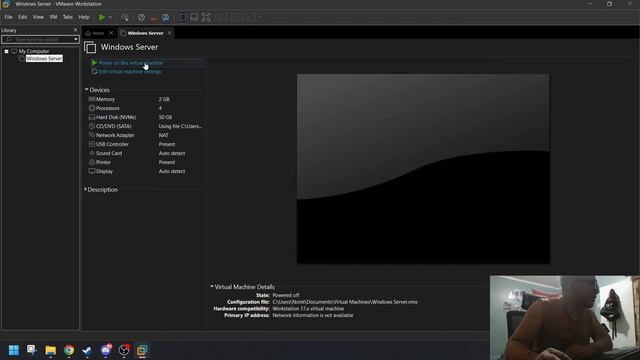Open File Explorer from the taskbar
The width and height of the screenshot is (640, 360).
pyautogui.click(x=51, y=350)
